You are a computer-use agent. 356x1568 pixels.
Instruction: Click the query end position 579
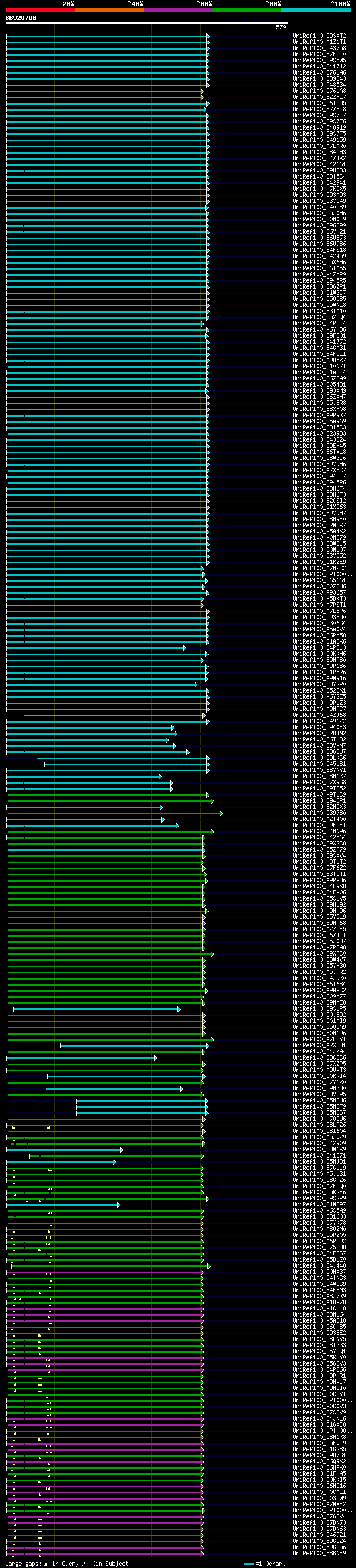tap(280, 27)
